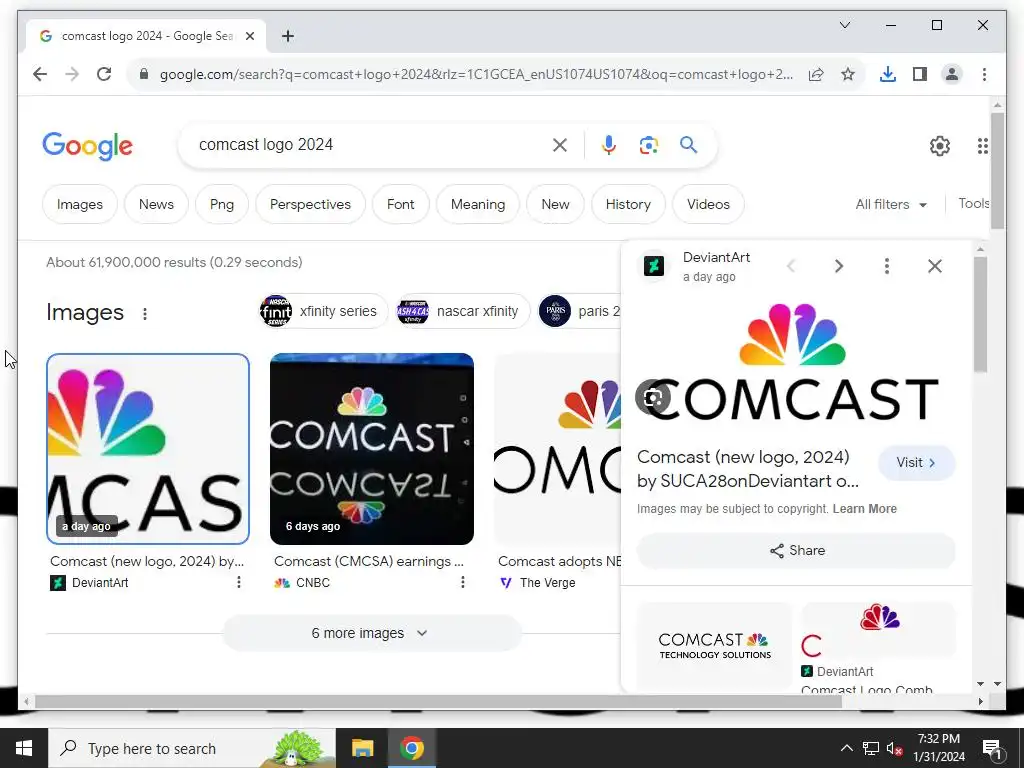The image size is (1024, 768).
Task: Select the Videos filter chip
Action: click(x=708, y=204)
